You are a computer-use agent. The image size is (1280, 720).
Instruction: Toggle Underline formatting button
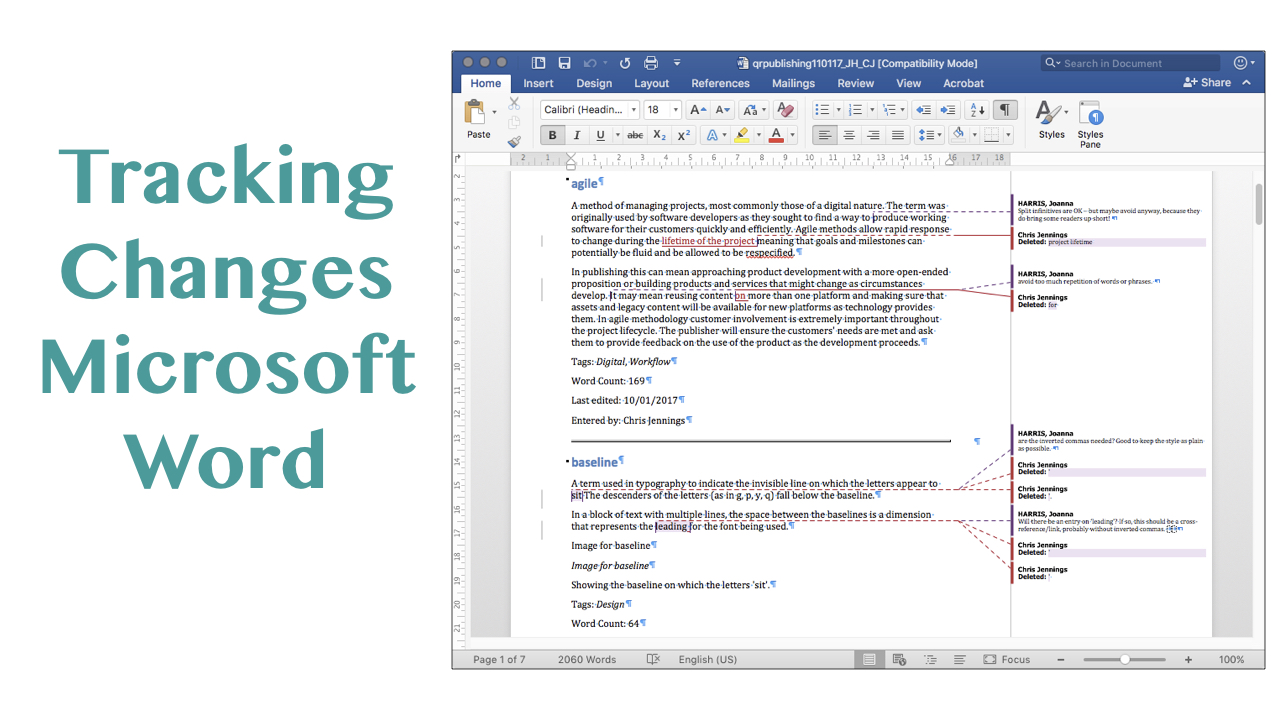point(600,135)
